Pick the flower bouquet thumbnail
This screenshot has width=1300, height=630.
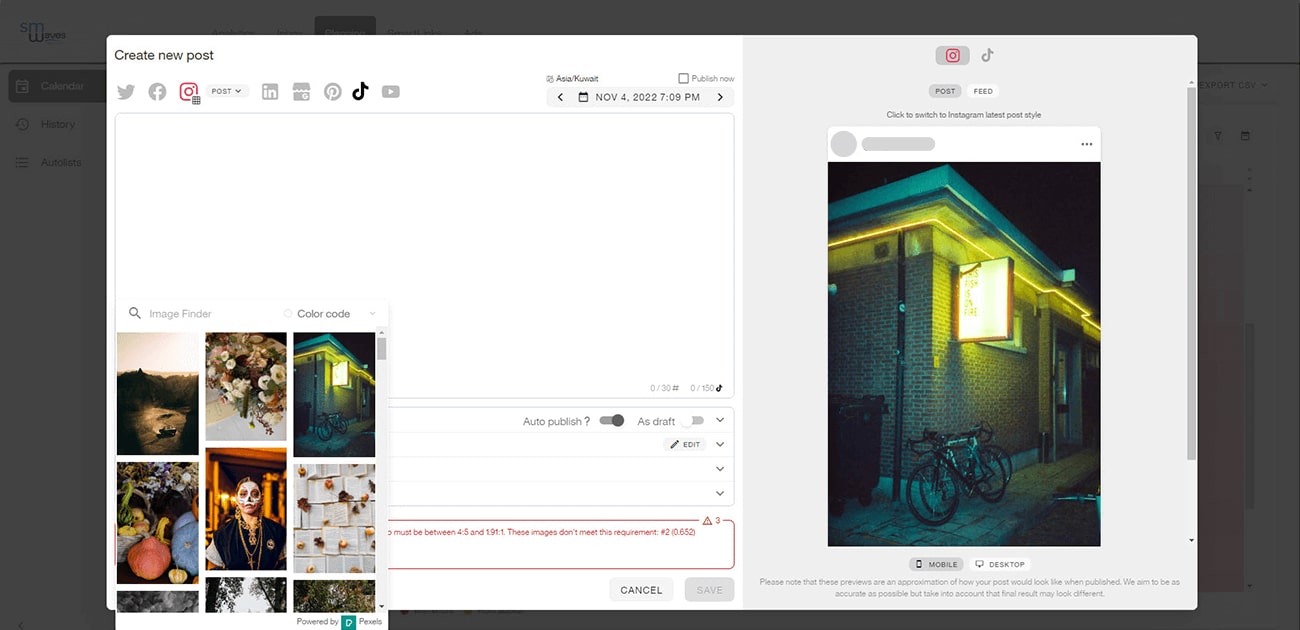pyautogui.click(x=246, y=386)
